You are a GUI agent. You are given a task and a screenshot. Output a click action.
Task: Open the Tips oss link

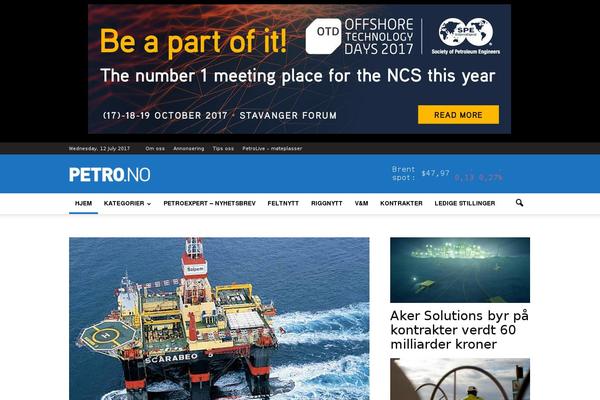(x=223, y=149)
